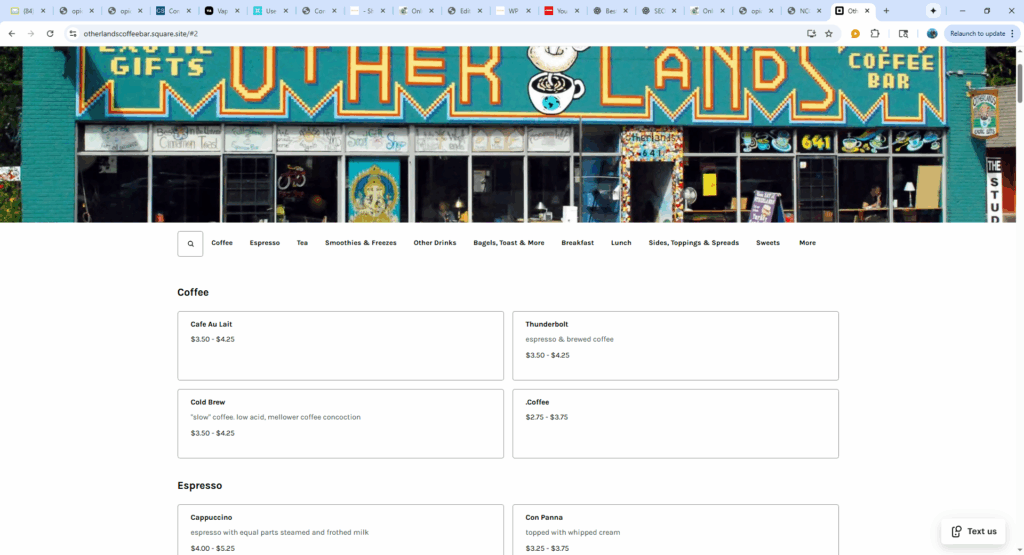Jump to the Coffee category
The image size is (1024, 555).
tap(222, 243)
